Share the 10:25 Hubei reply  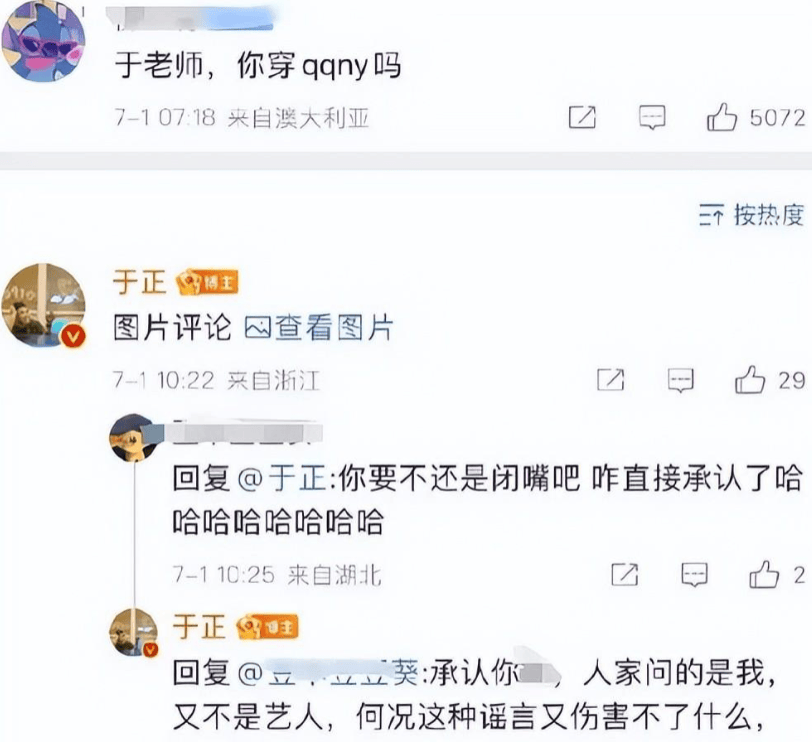[x=625, y=574]
